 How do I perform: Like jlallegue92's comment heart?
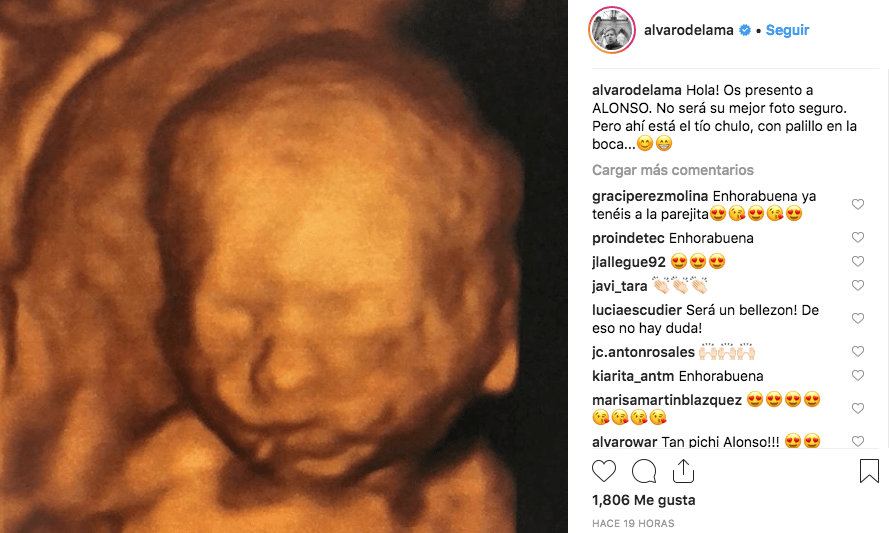[858, 261]
